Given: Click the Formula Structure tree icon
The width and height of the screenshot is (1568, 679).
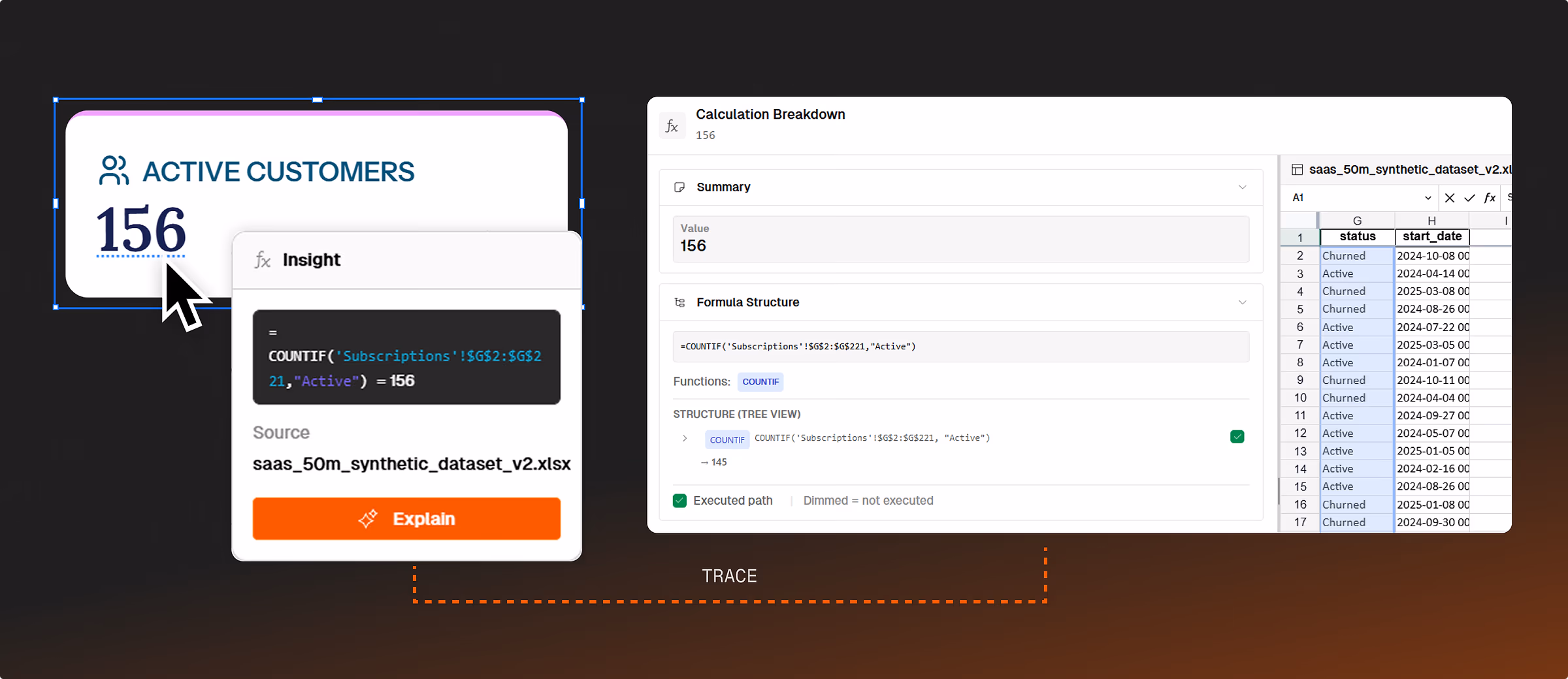Looking at the screenshot, I should point(679,302).
